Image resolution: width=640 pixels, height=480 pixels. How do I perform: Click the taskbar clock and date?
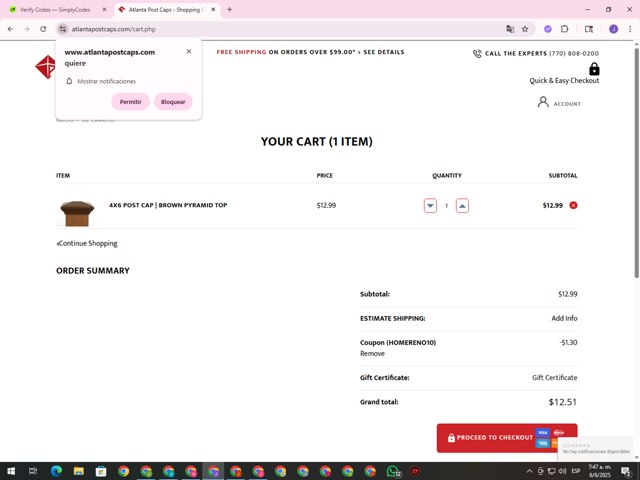[x=600, y=471]
